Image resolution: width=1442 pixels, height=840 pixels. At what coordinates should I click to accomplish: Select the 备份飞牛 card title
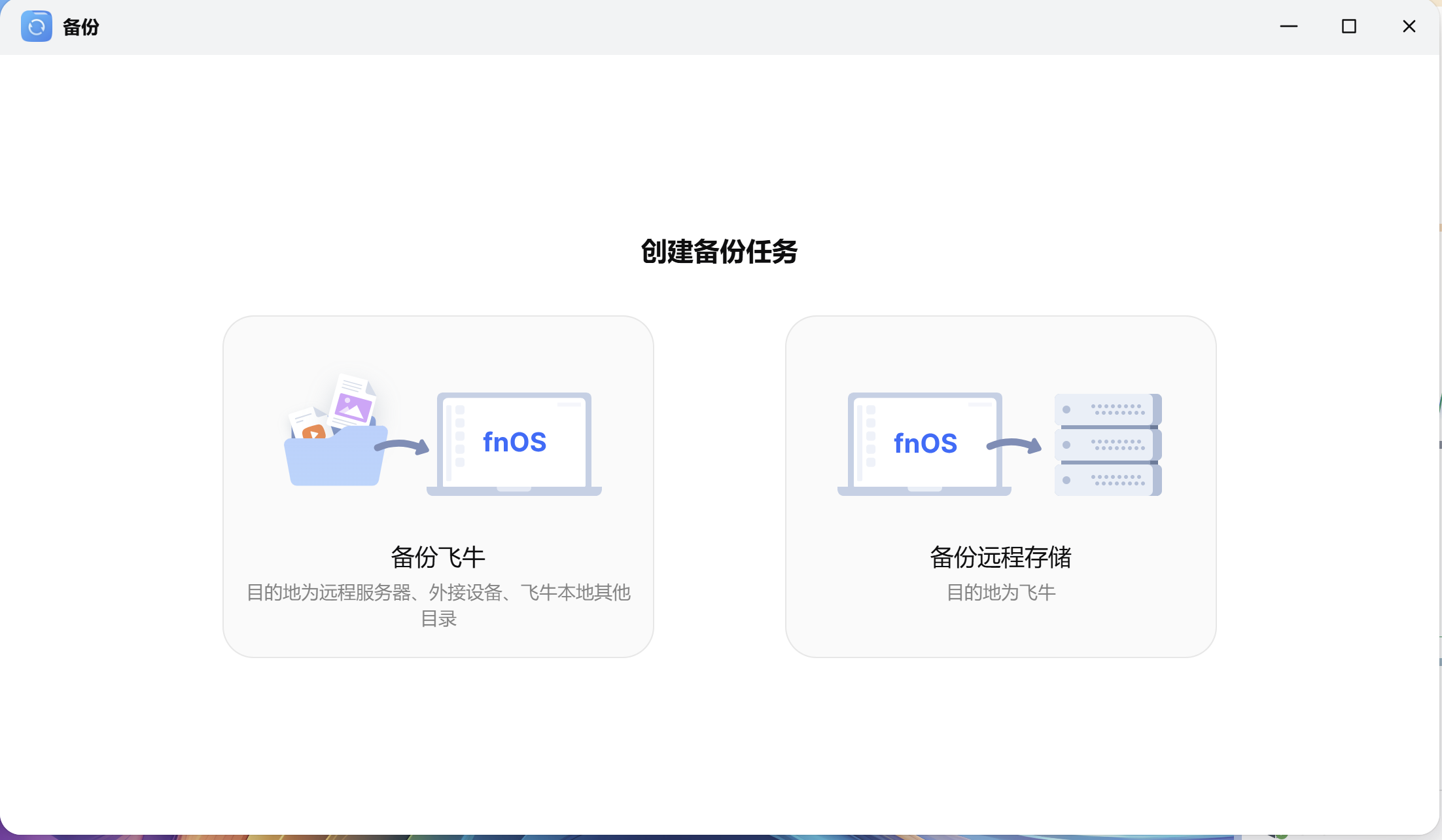pyautogui.click(x=438, y=557)
